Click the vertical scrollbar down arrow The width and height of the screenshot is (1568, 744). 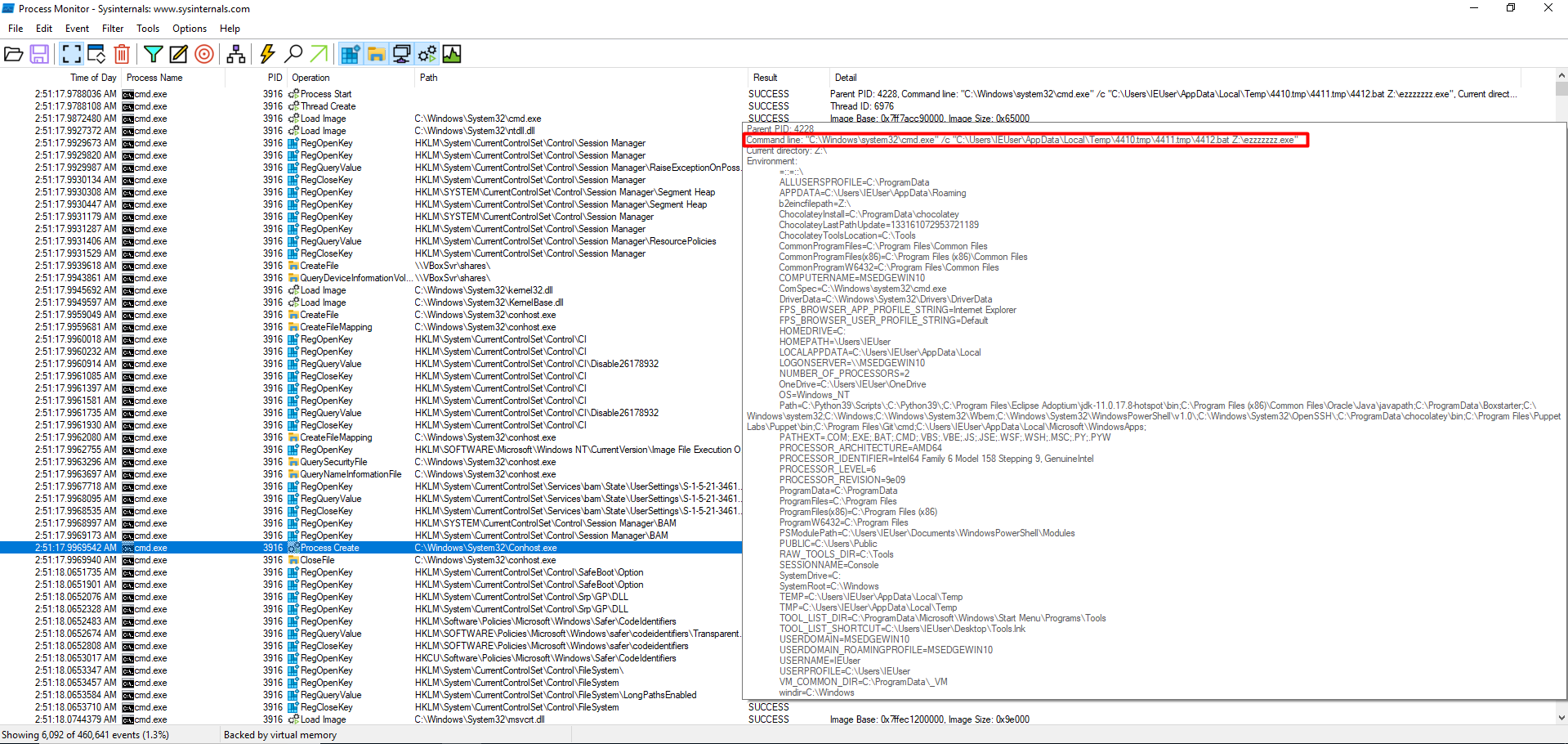pyautogui.click(x=1561, y=719)
